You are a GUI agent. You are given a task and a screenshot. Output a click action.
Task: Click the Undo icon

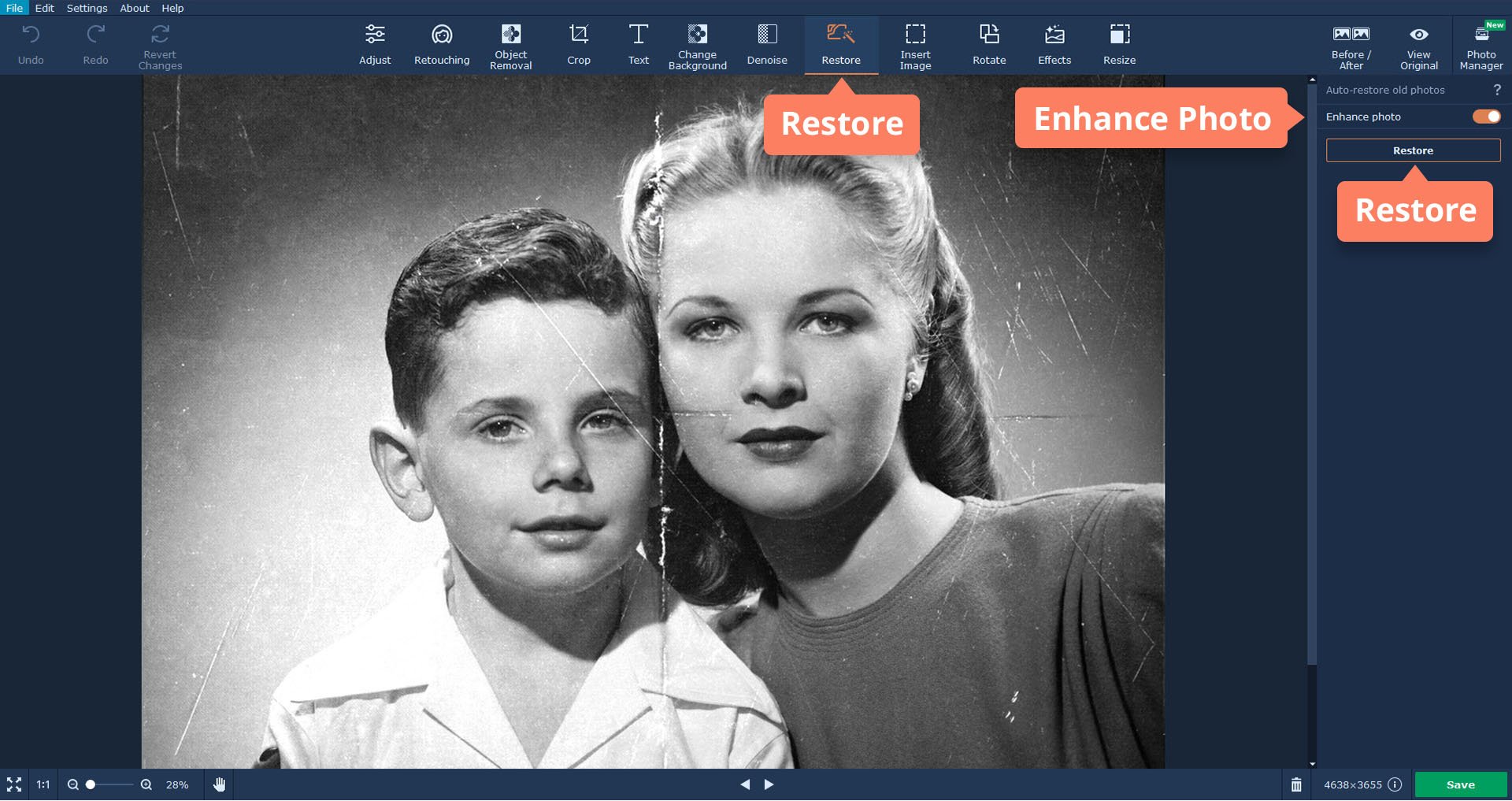31,35
